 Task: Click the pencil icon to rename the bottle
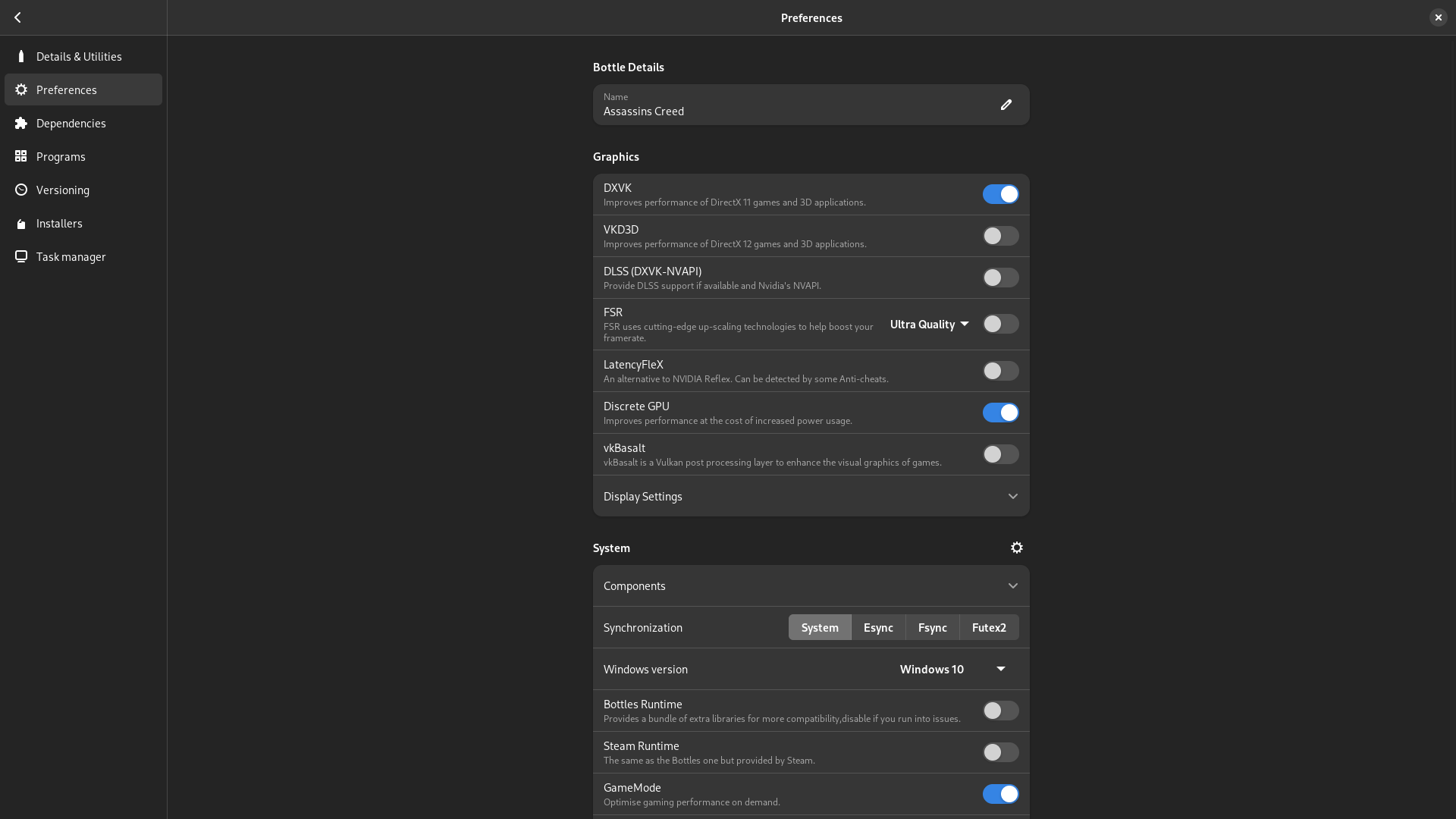[1006, 104]
